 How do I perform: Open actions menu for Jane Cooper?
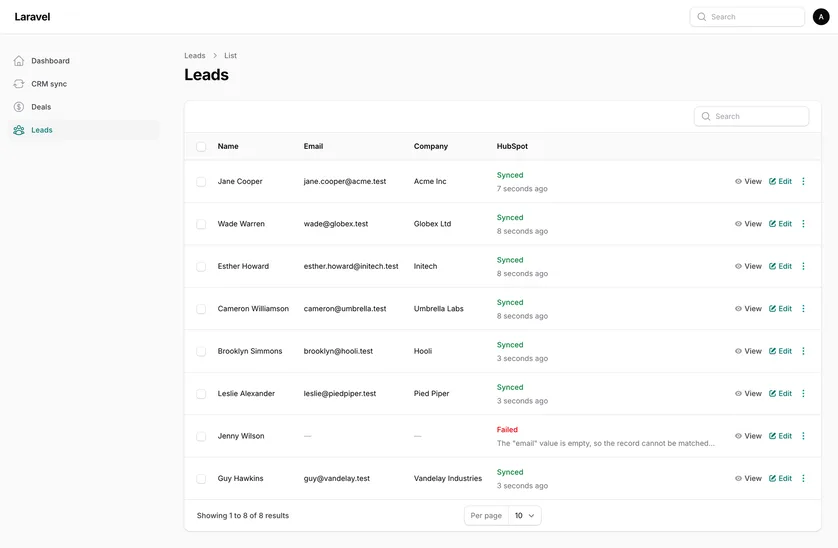pyautogui.click(x=803, y=181)
